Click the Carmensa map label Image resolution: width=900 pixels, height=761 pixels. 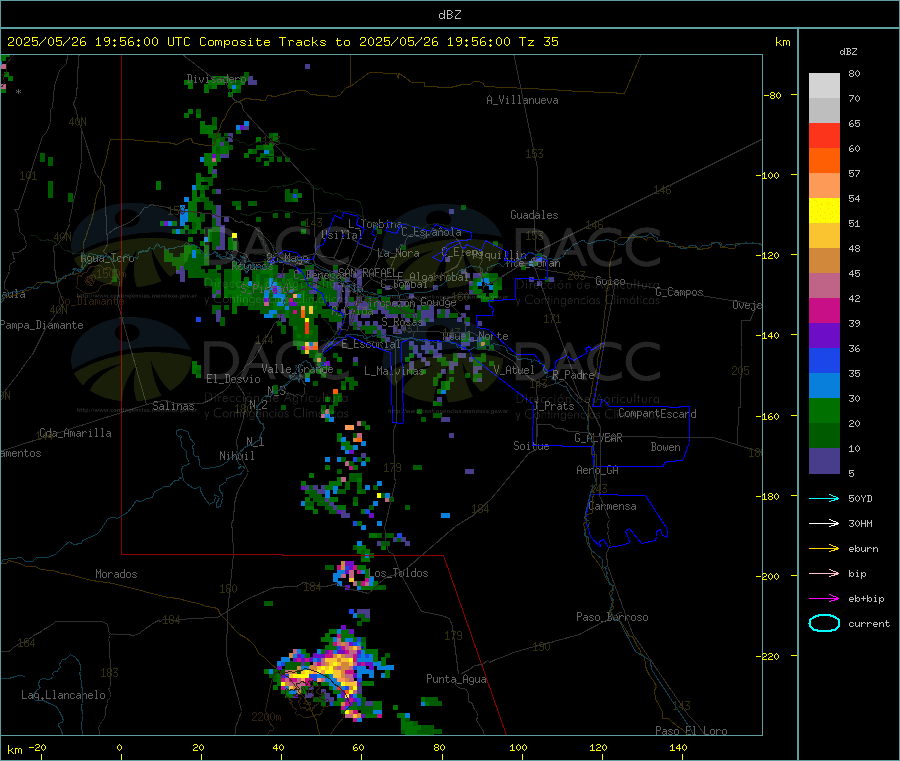612,506
